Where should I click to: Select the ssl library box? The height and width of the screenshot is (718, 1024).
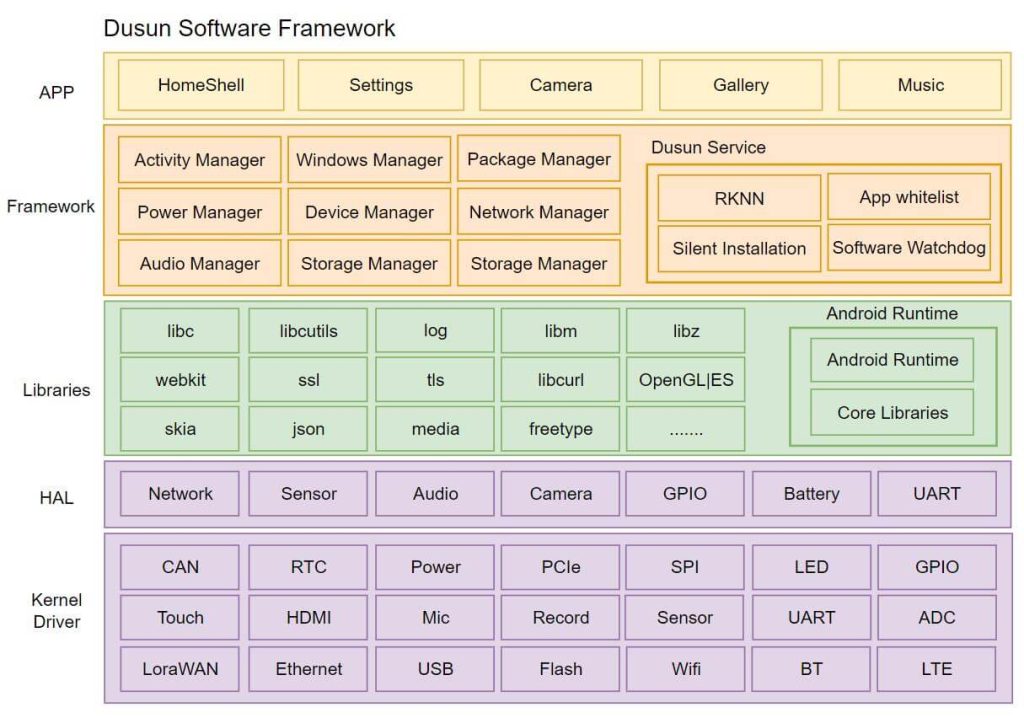tap(308, 380)
